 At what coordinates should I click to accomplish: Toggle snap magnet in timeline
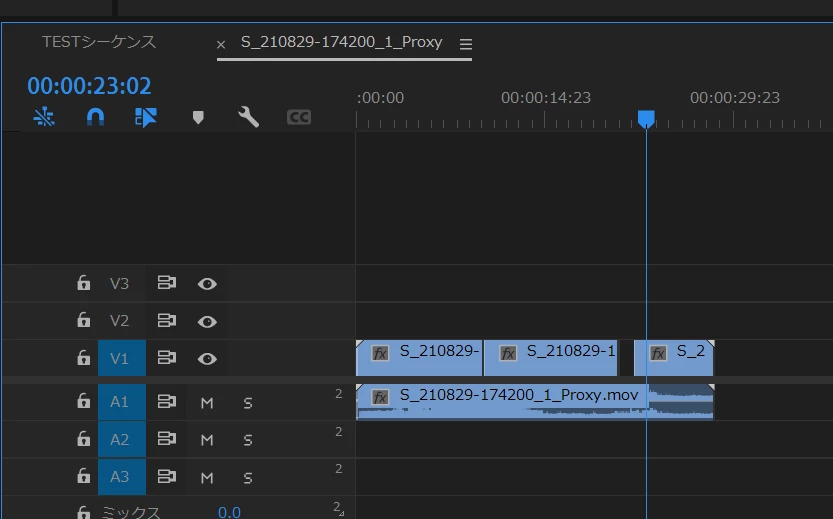click(95, 117)
